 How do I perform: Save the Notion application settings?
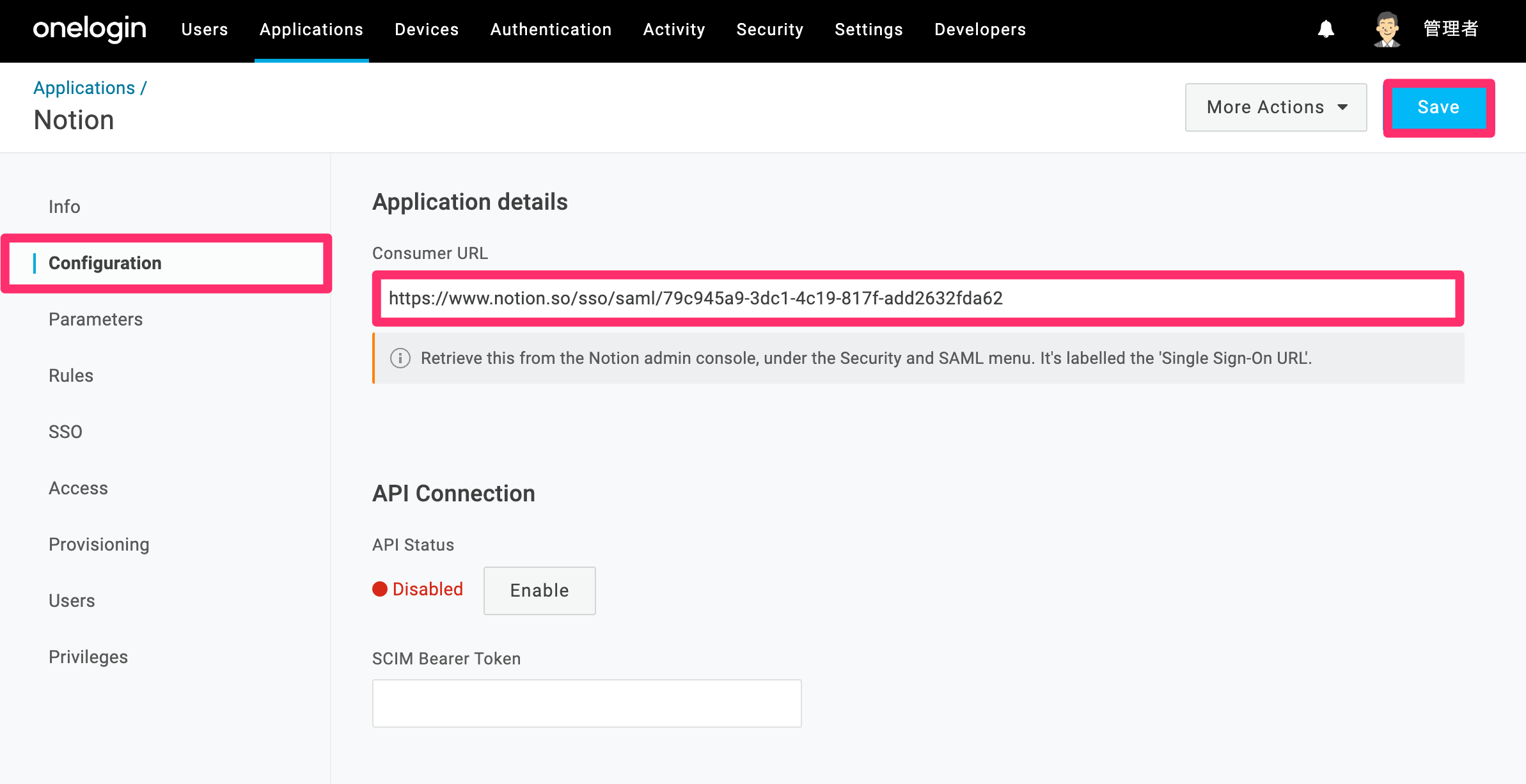1439,107
